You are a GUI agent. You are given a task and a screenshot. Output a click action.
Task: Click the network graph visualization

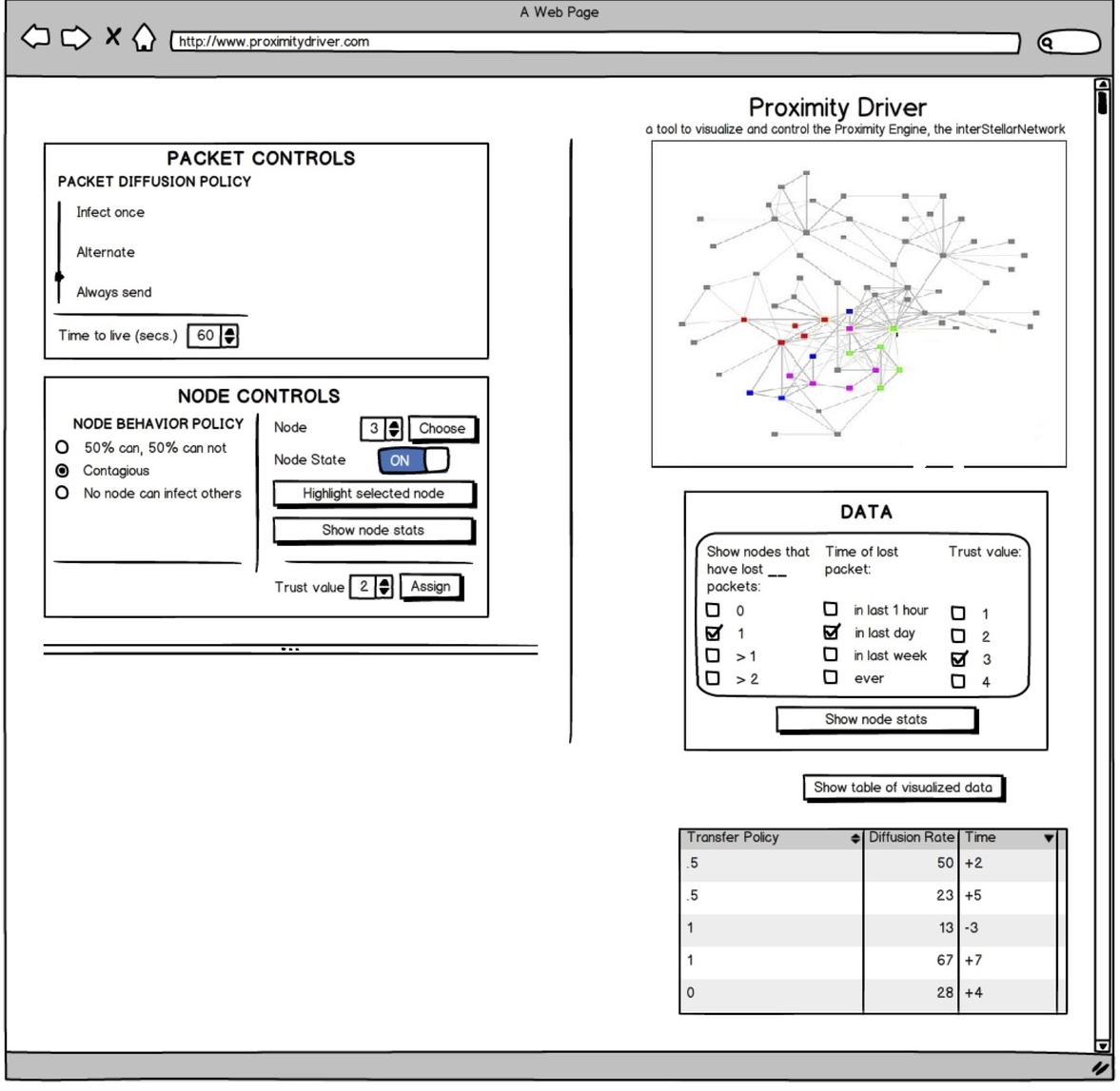[x=858, y=304]
